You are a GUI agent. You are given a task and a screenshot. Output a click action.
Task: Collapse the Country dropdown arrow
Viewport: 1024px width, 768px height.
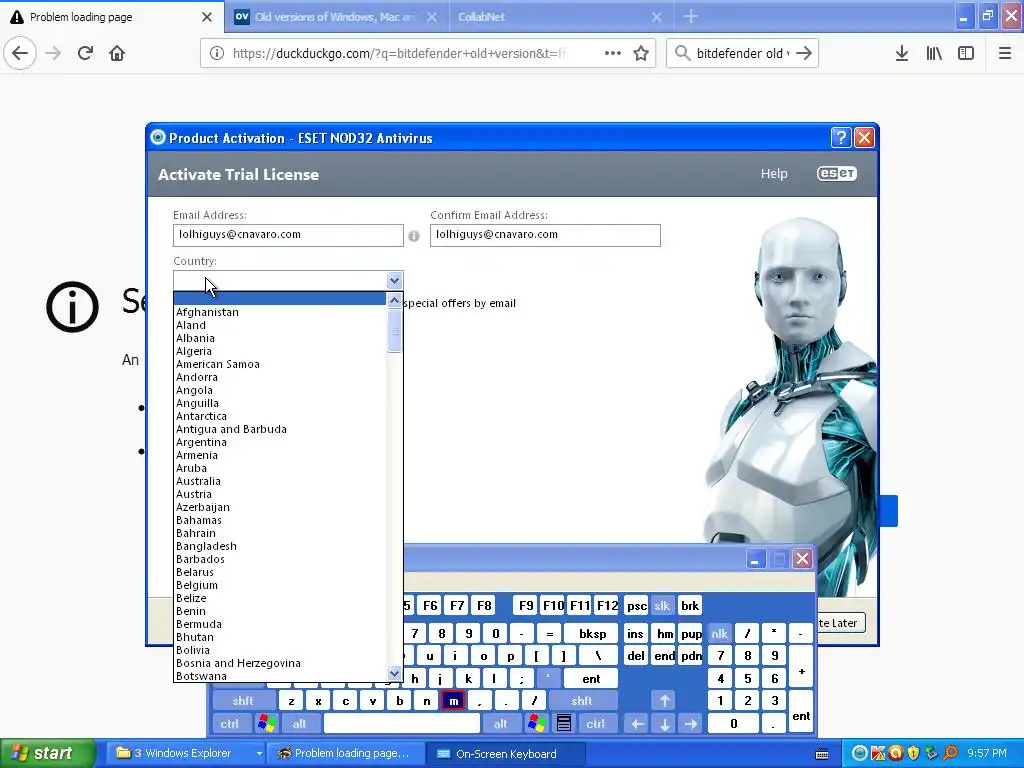point(394,281)
